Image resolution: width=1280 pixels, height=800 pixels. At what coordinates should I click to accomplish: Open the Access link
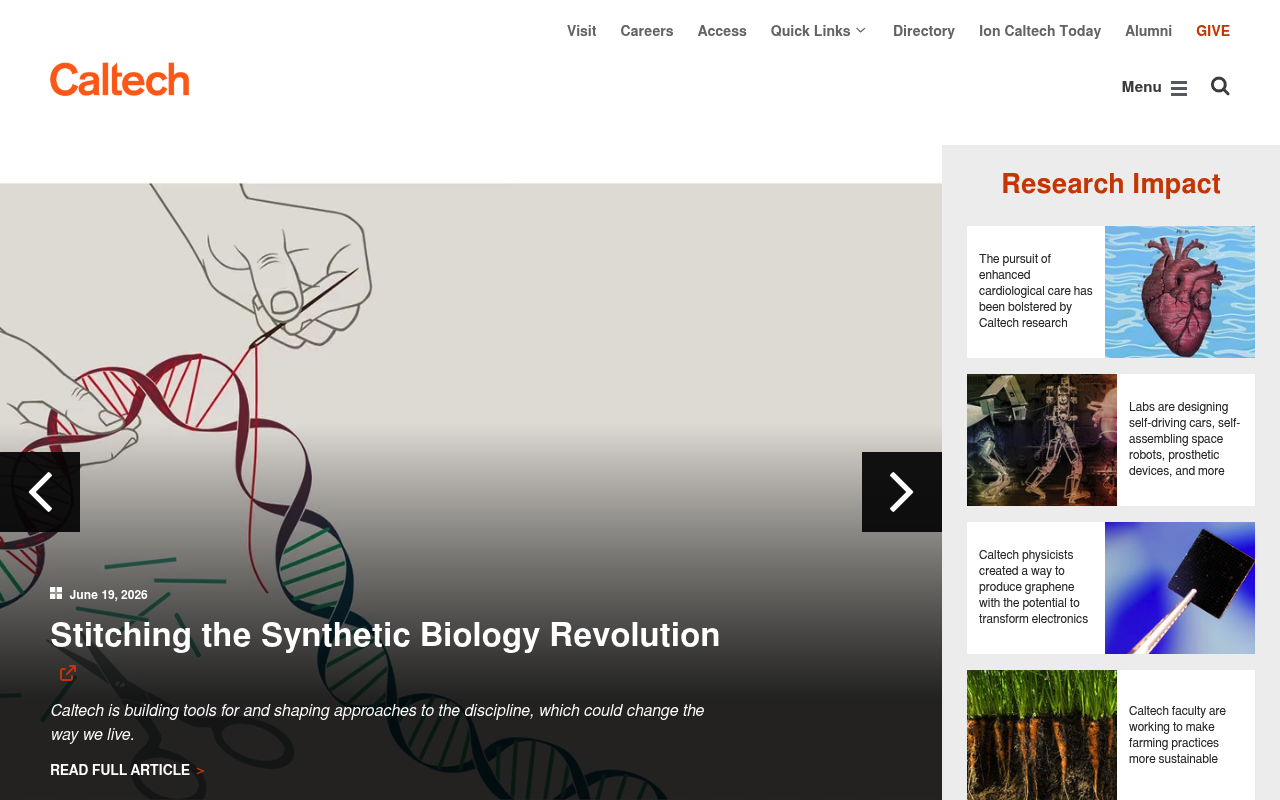(x=722, y=31)
